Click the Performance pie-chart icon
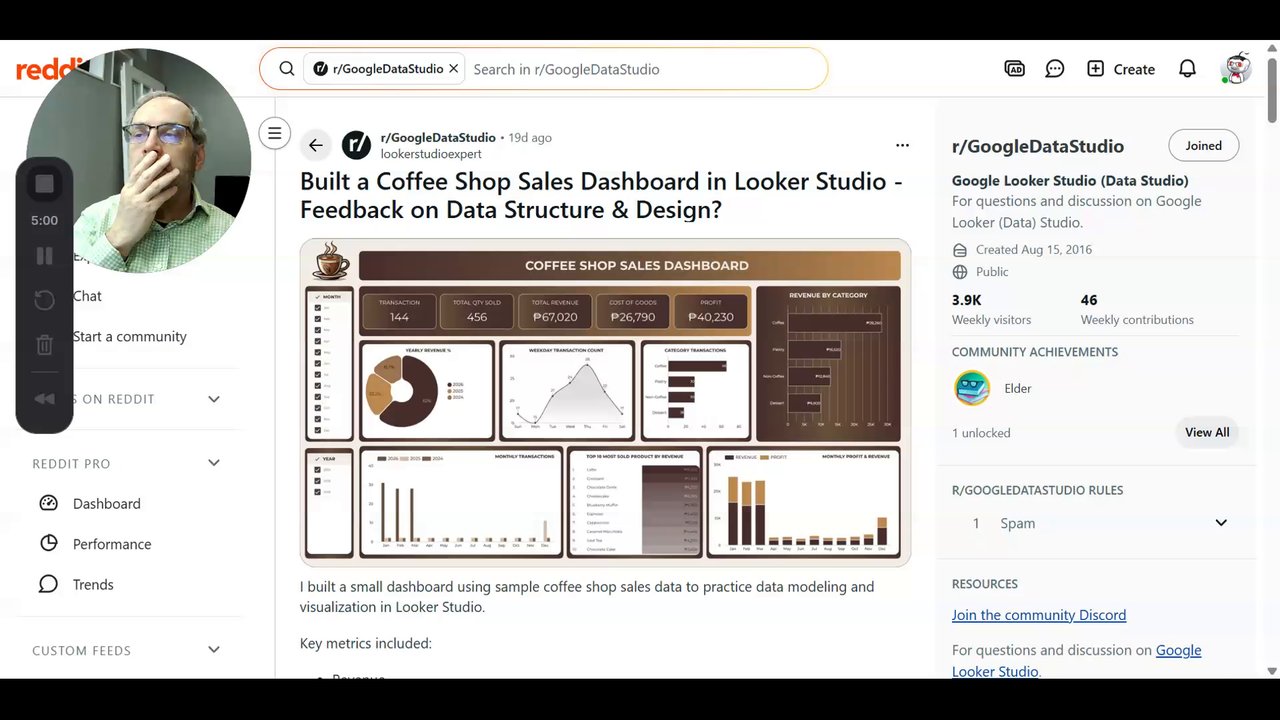 (x=48, y=543)
